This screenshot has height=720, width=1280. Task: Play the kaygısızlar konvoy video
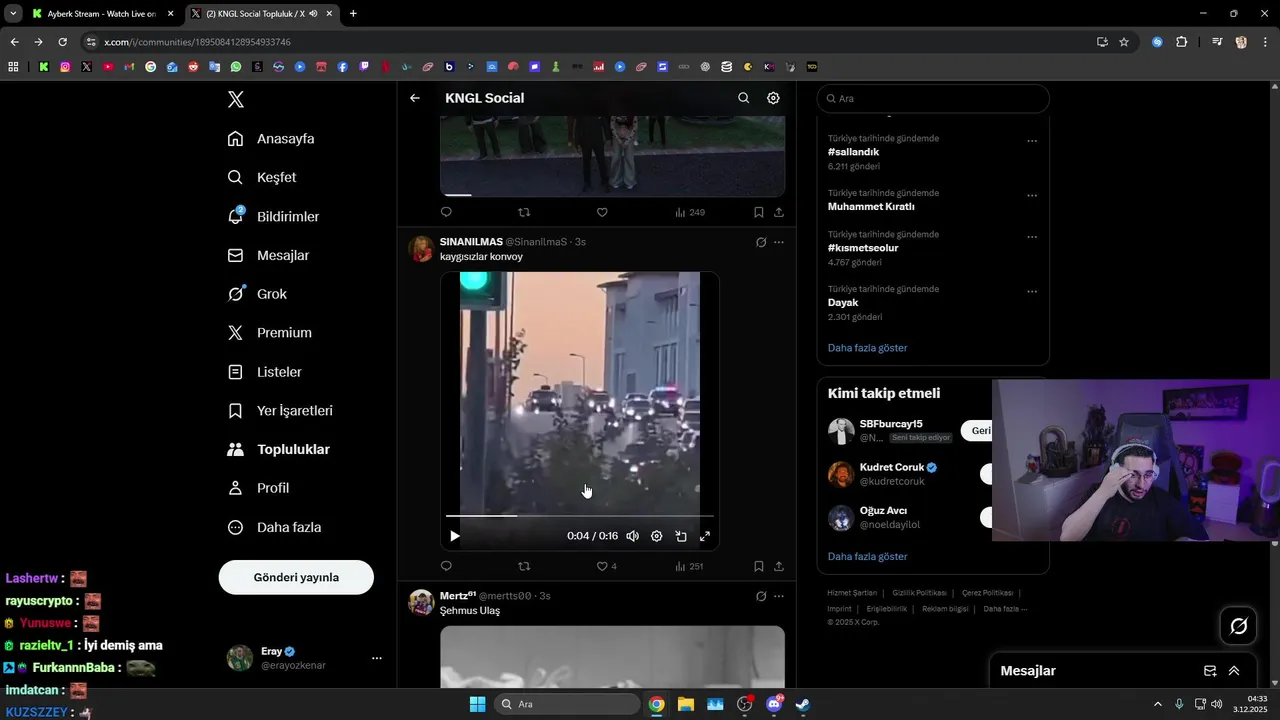455,536
